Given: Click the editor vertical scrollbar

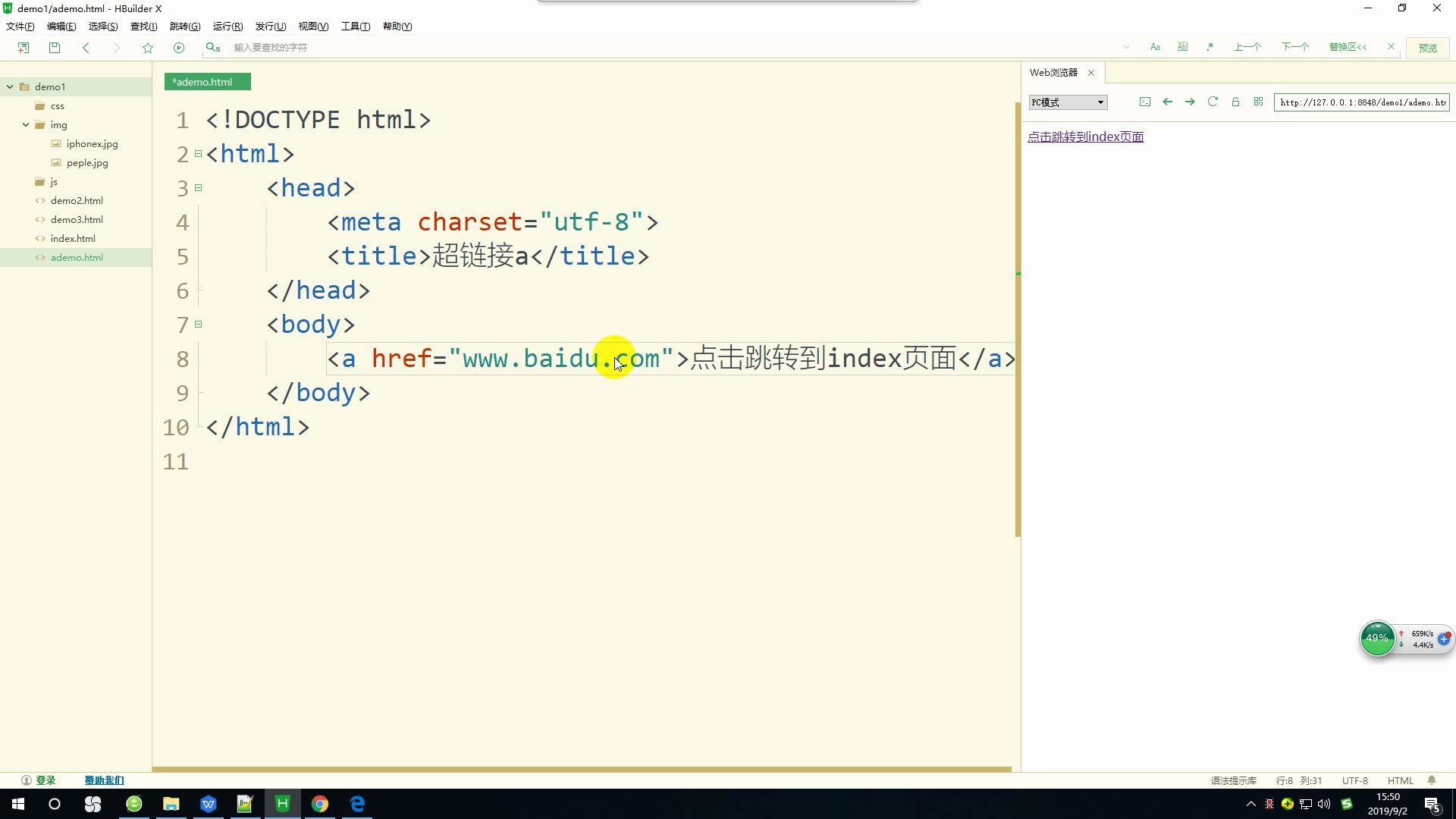Looking at the screenshot, I should (x=1018, y=318).
